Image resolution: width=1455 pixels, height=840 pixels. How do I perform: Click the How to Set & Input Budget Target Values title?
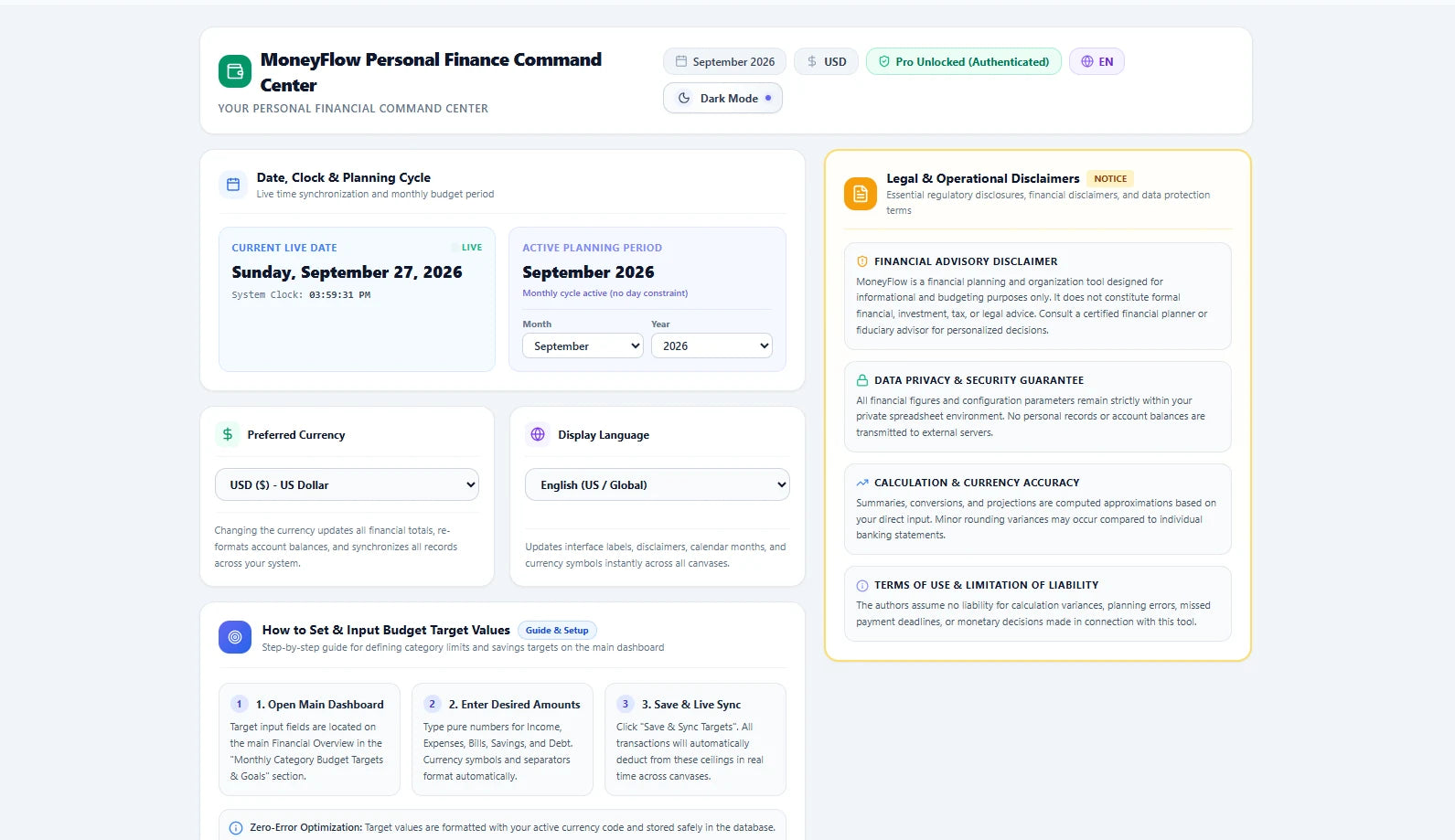point(386,630)
